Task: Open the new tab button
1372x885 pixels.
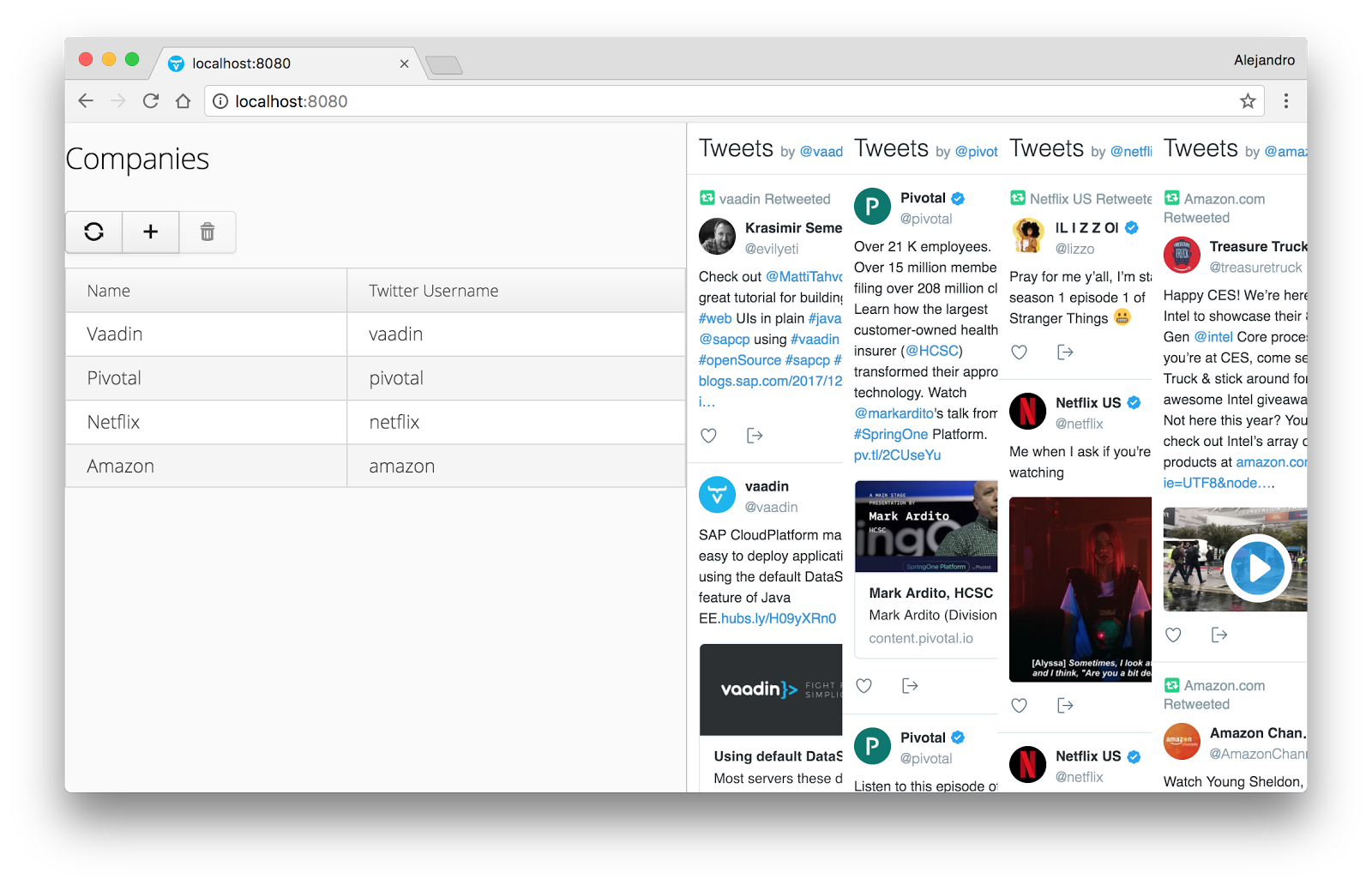Action: pos(443,65)
